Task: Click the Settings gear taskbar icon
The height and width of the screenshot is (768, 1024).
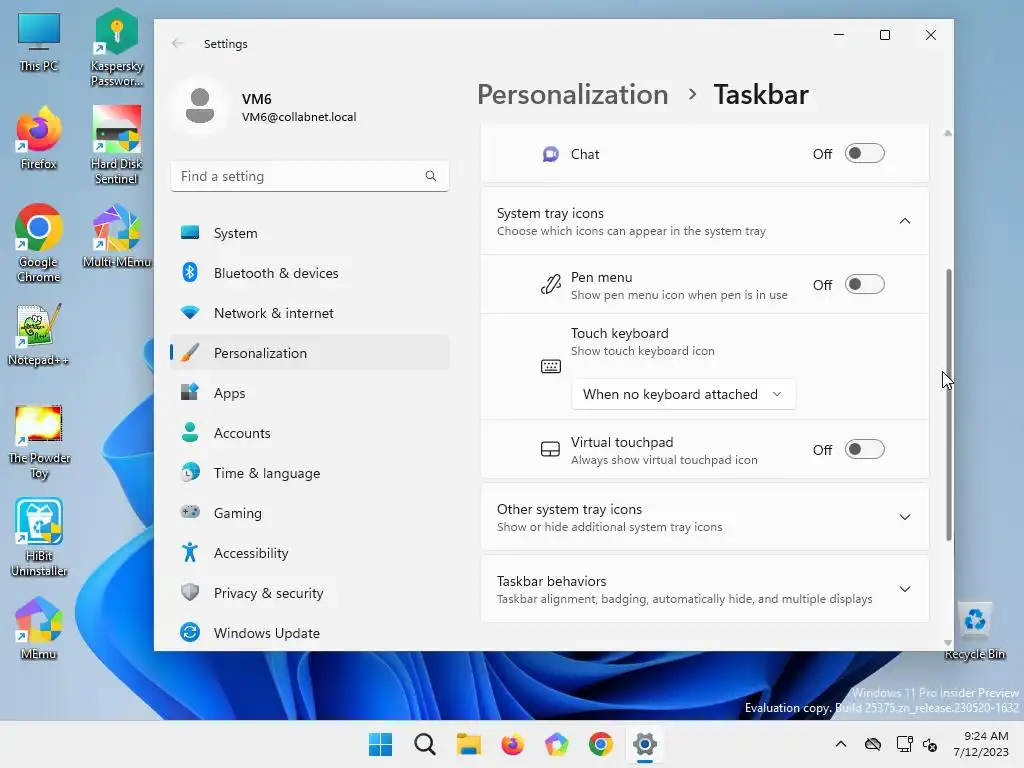Action: pyautogui.click(x=645, y=744)
